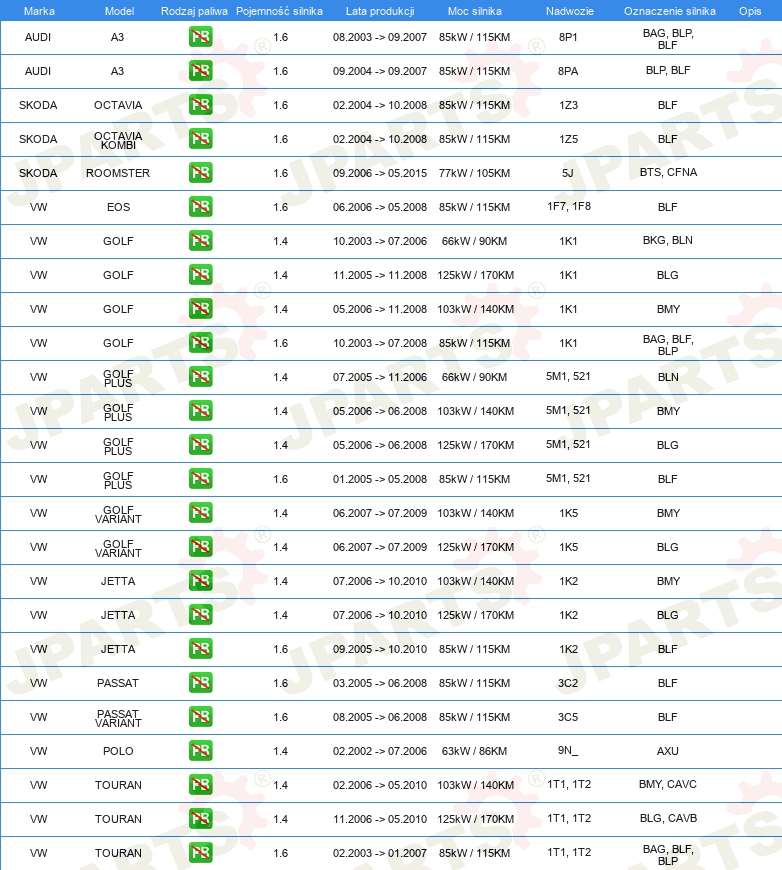The height and width of the screenshot is (870, 782).
Task: Click fuel icon in Jetta BMY row
Action: click(200, 581)
